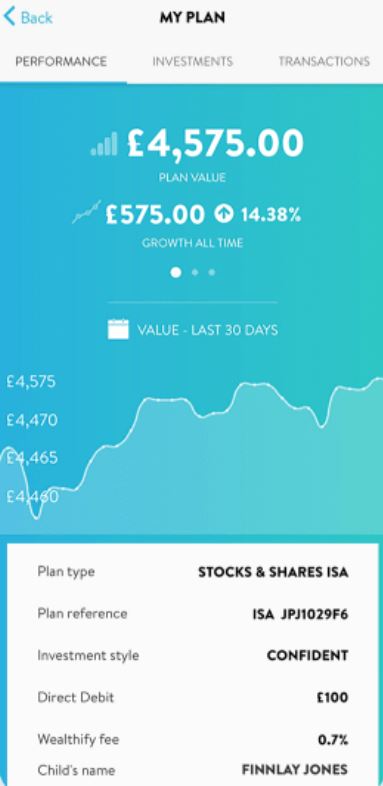Click the bar chart icon beside plan value
This screenshot has width=383, height=786.
(104, 144)
